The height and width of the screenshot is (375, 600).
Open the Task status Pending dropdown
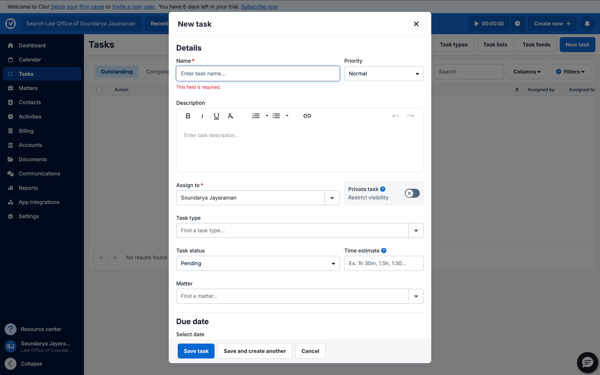point(258,263)
